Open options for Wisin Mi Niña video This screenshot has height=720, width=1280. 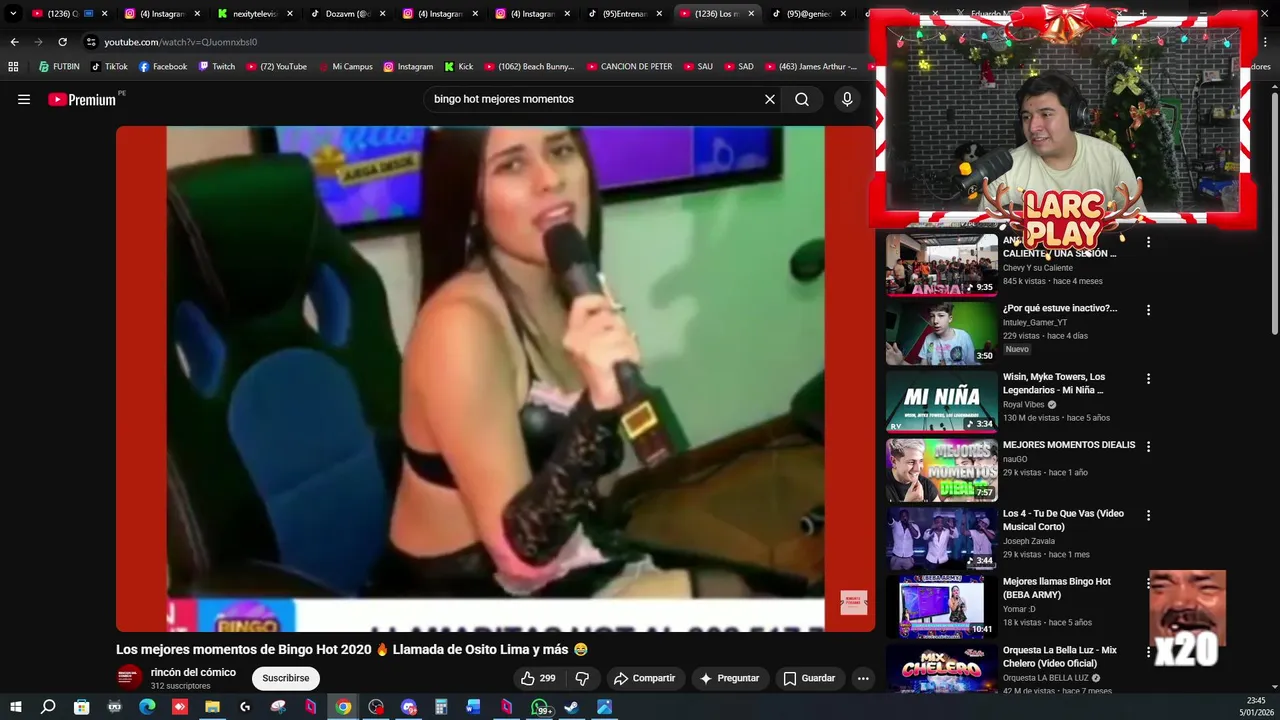pos(1148,379)
